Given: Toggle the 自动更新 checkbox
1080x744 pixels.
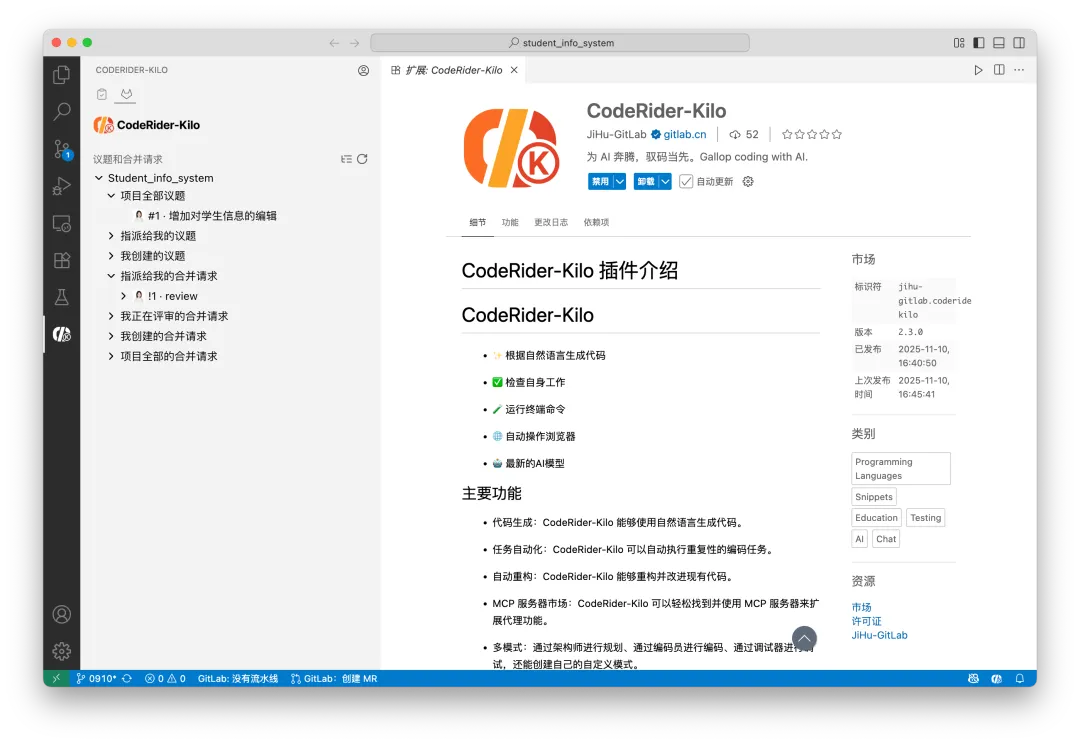Looking at the screenshot, I should pos(686,181).
